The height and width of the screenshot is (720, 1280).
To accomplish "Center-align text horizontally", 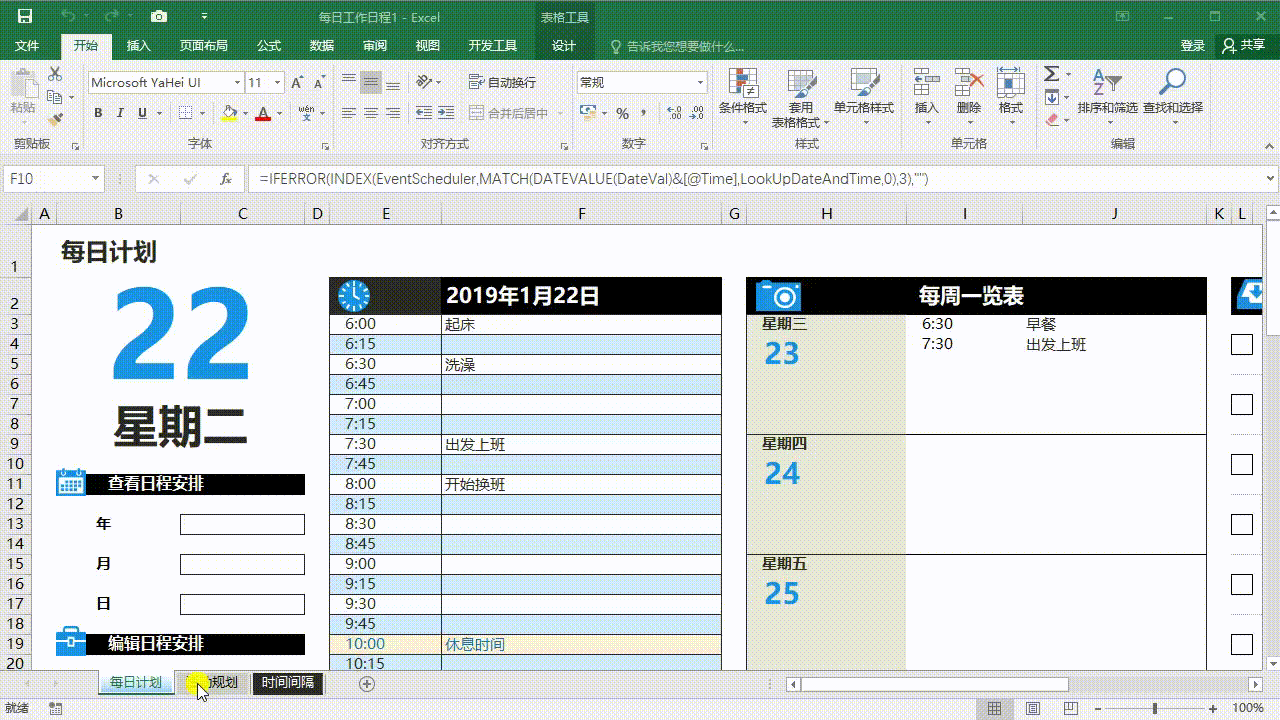I will (371, 113).
